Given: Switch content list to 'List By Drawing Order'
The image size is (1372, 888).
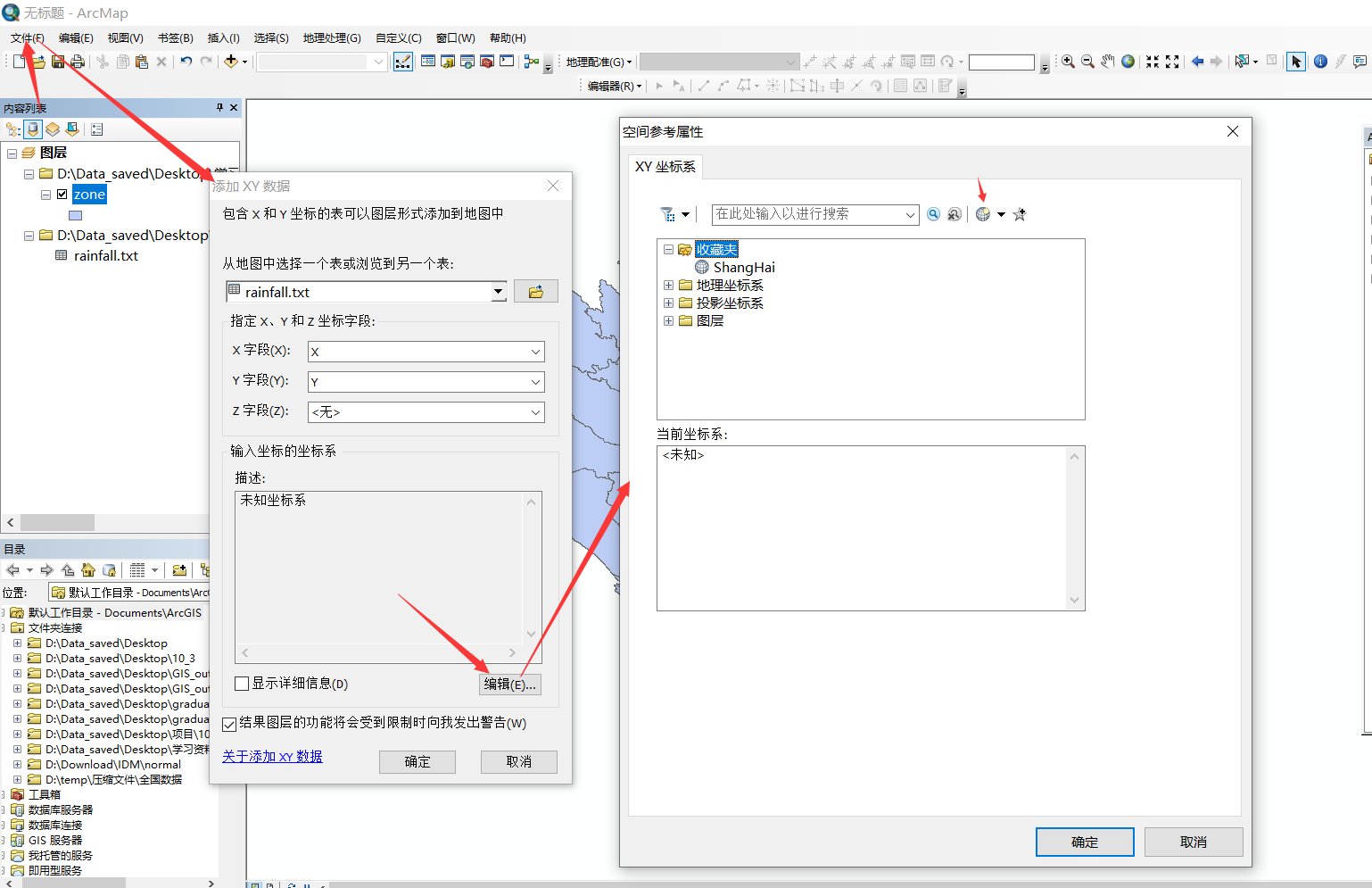Looking at the screenshot, I should pyautogui.click(x=13, y=129).
